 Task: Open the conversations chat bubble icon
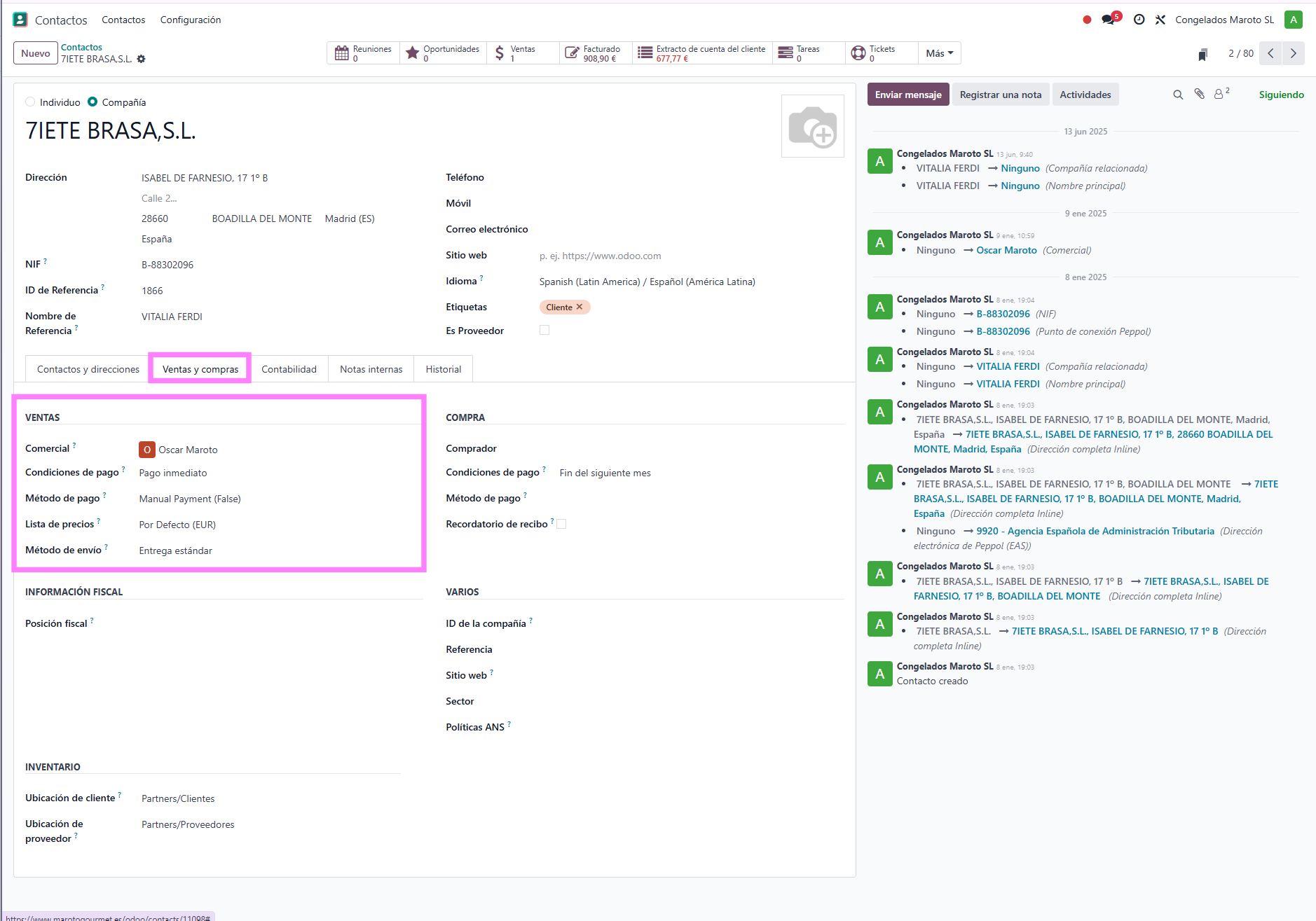tap(1108, 20)
